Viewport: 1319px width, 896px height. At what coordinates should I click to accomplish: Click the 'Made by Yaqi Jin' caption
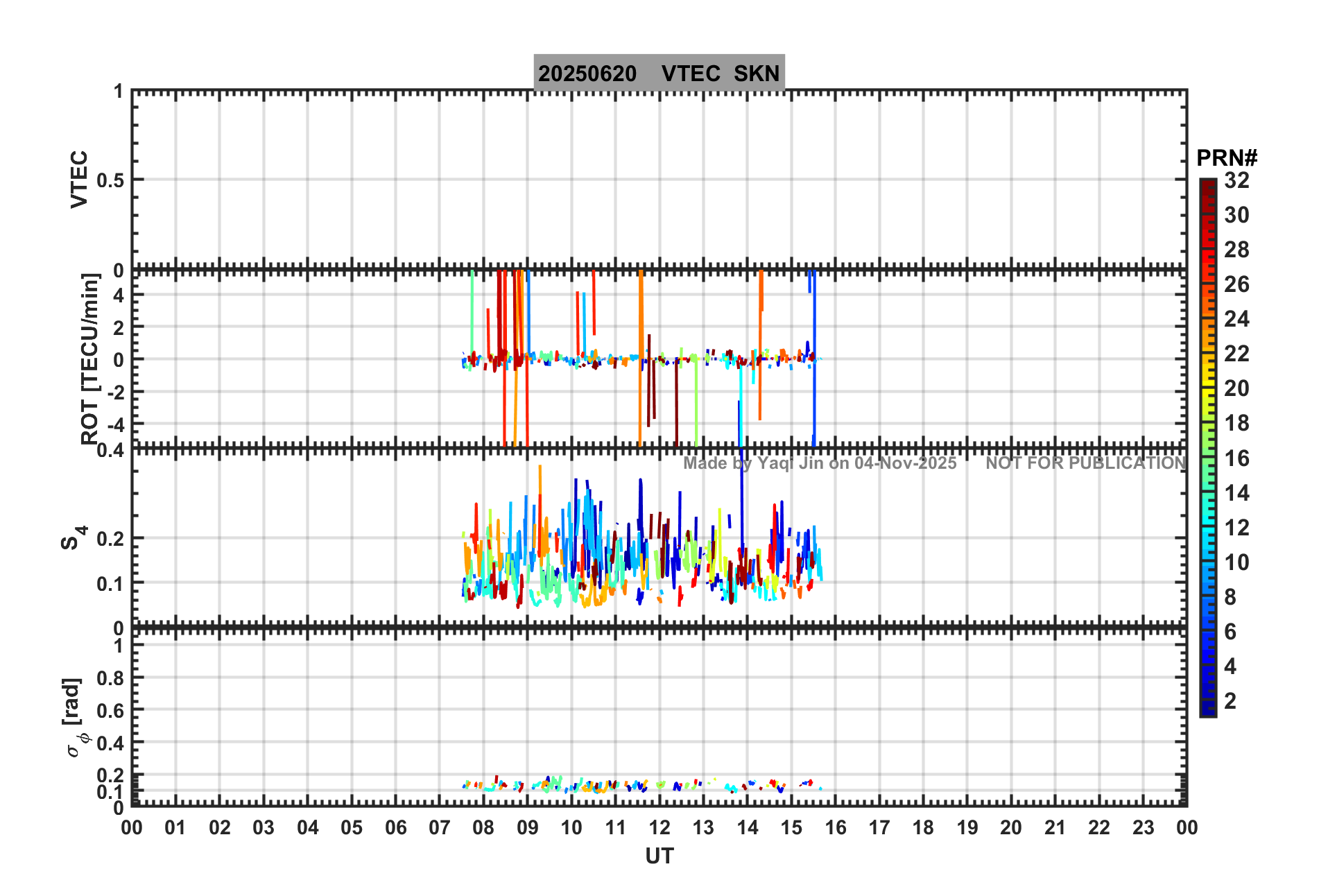point(820,463)
